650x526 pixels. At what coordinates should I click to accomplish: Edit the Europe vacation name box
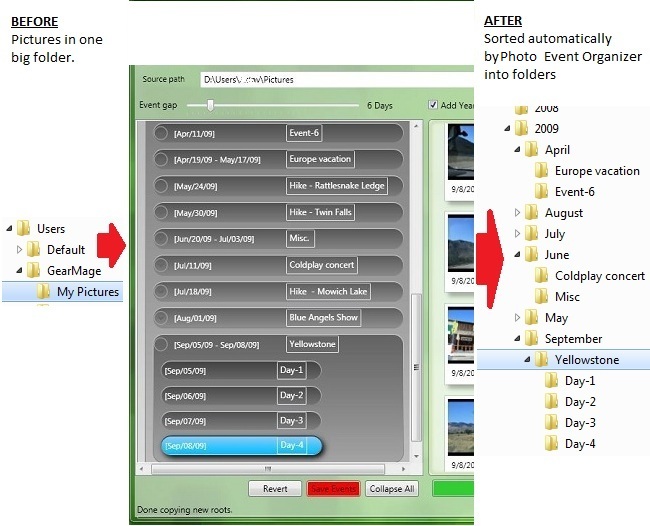[x=320, y=159]
